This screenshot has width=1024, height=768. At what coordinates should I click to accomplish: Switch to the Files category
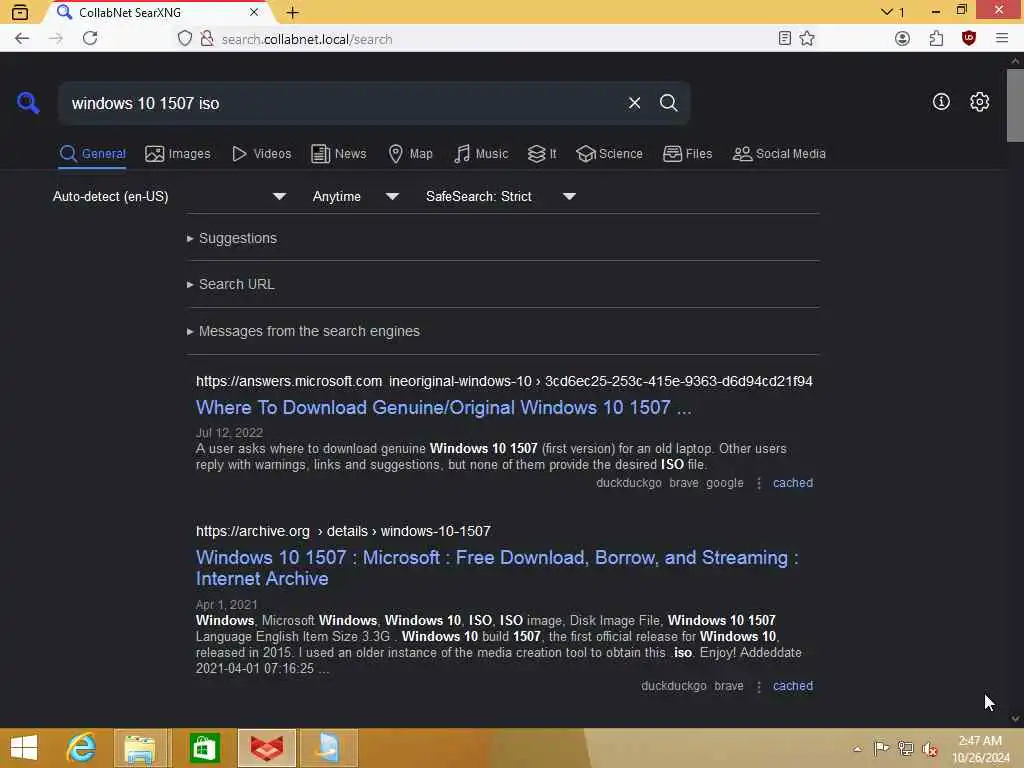688,154
